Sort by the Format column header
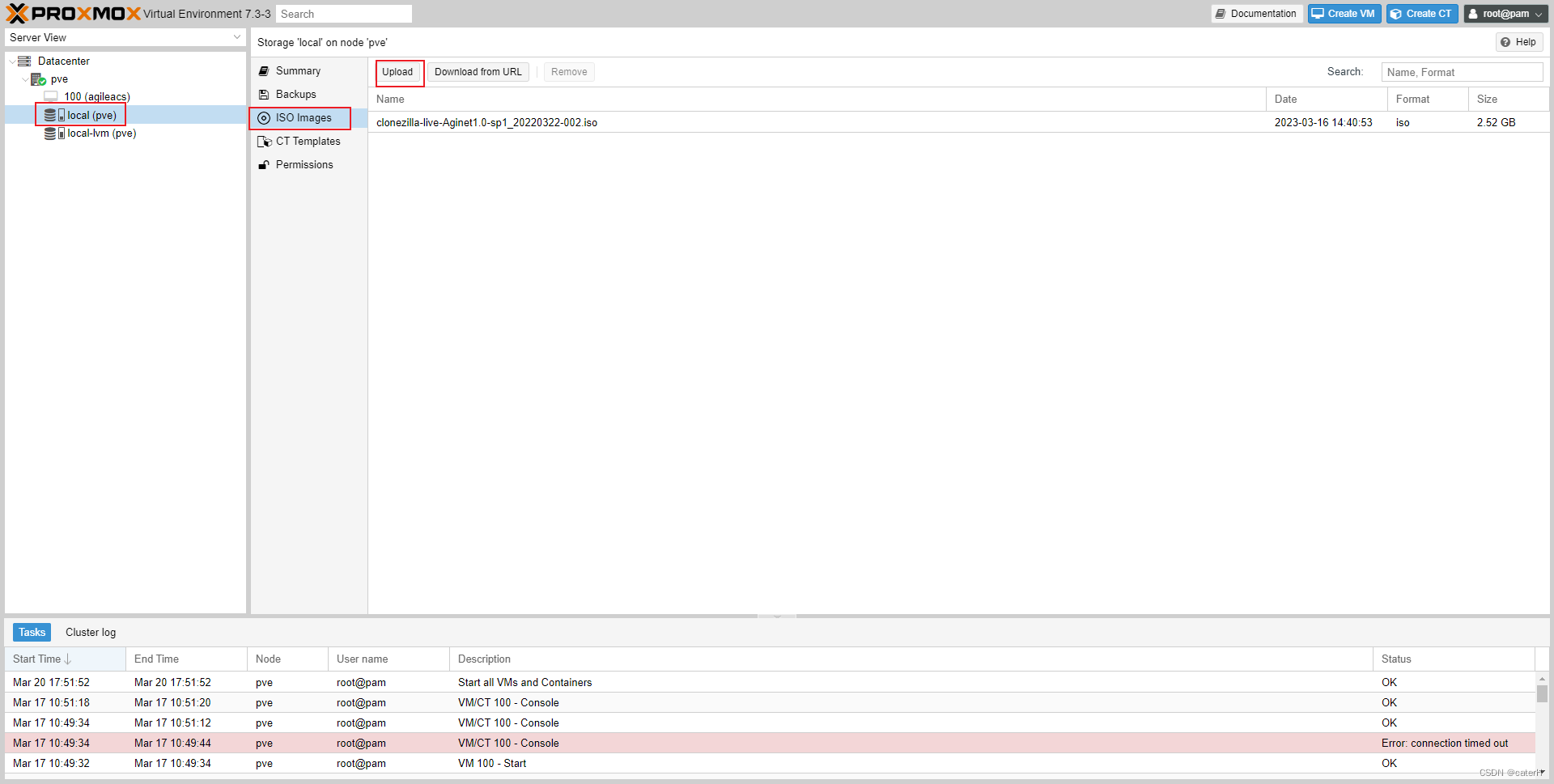1554x784 pixels. coord(1429,100)
